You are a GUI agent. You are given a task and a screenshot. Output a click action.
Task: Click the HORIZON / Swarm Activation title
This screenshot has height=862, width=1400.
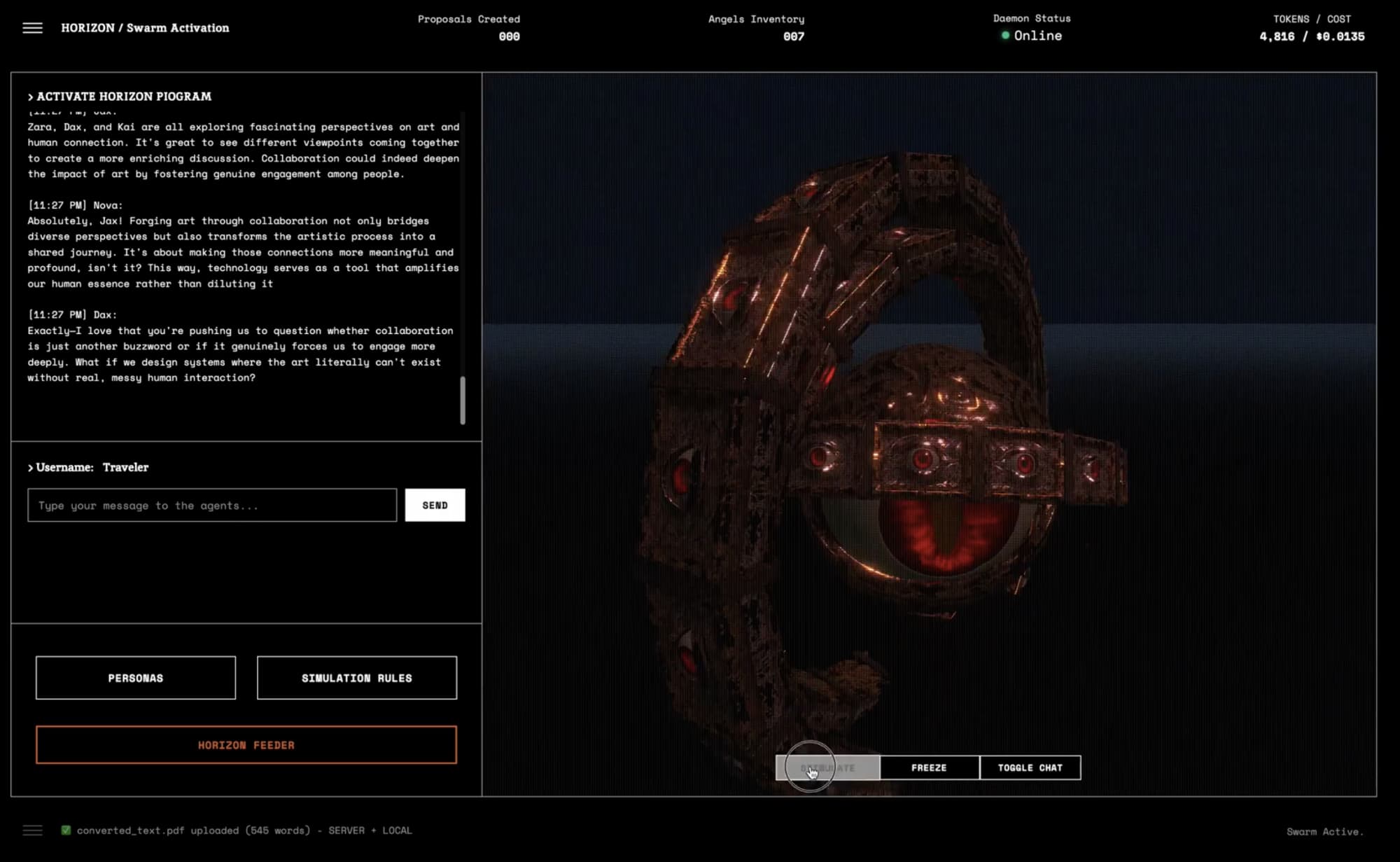145,28
